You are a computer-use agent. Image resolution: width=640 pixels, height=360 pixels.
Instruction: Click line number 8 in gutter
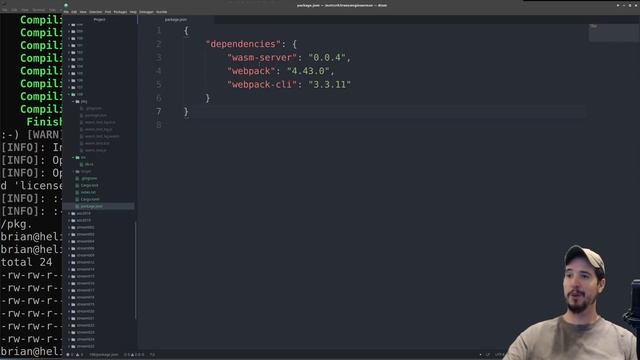coord(159,124)
